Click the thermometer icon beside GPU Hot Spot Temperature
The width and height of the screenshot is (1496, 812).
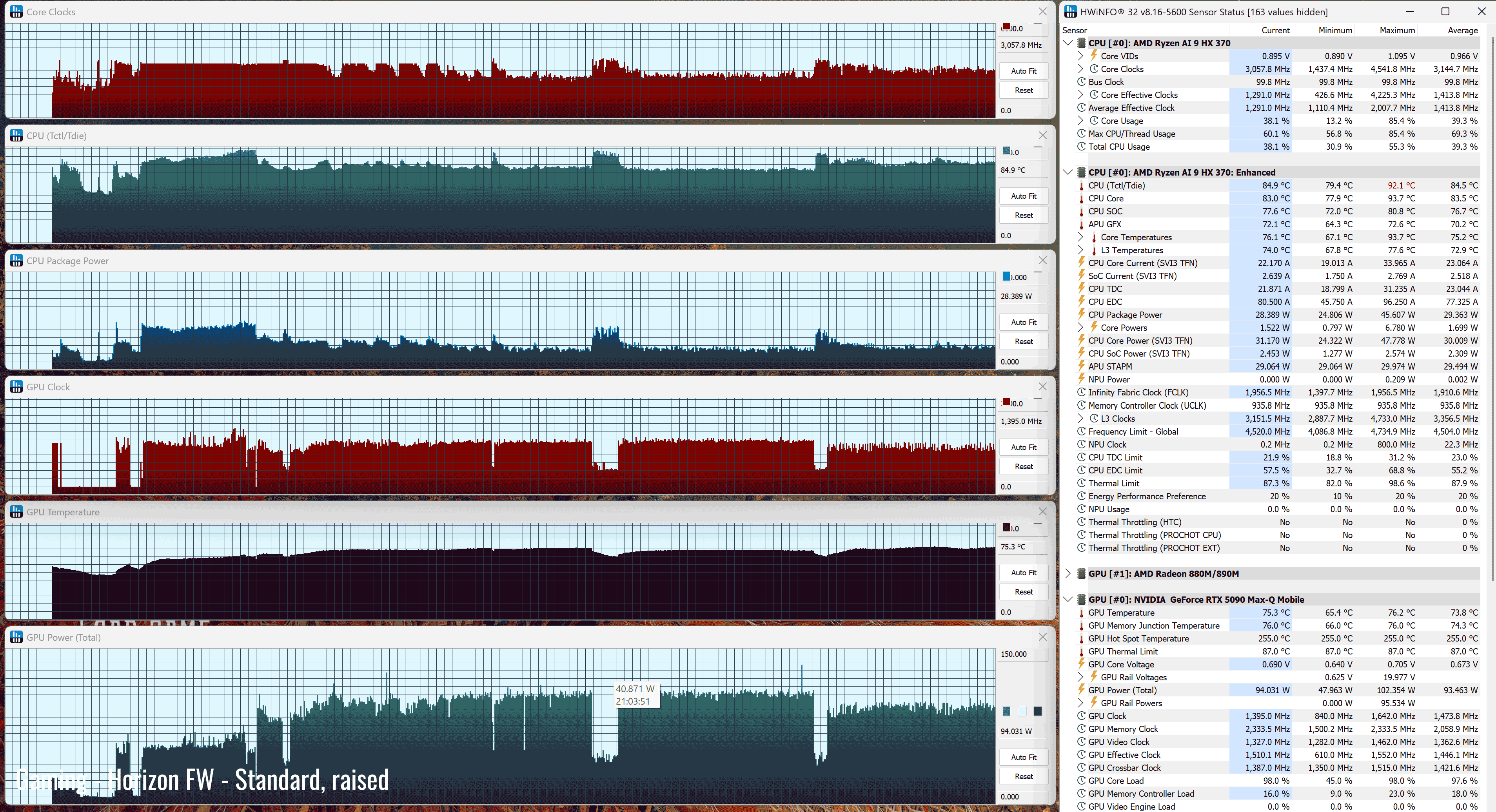[1081, 638]
